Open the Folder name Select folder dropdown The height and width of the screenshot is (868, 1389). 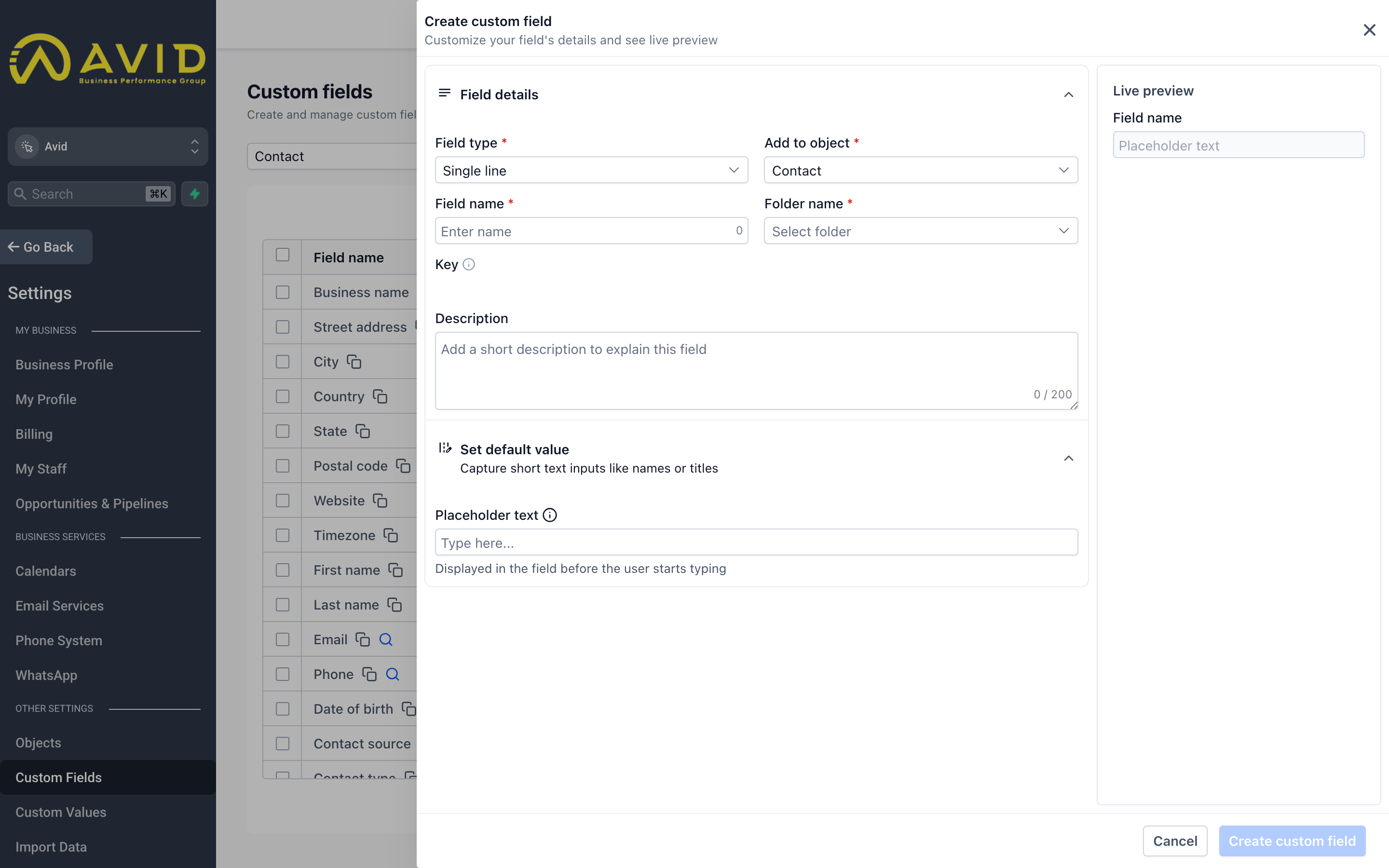point(921,231)
